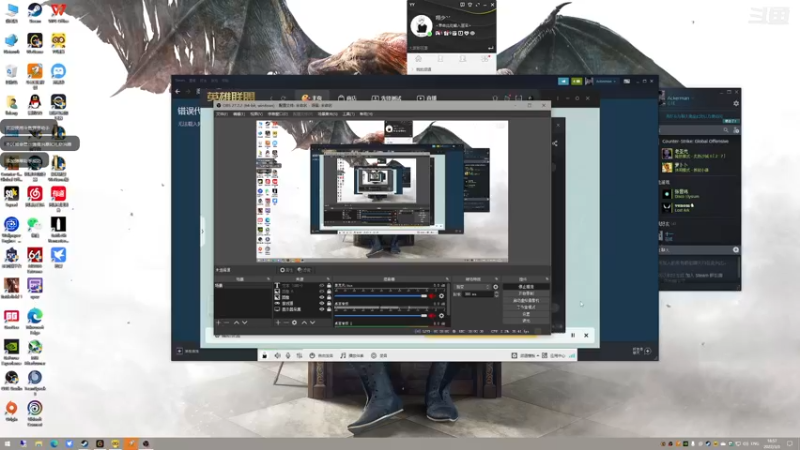Image resolution: width=800 pixels, height=450 pixels.
Task: Add a source with the OBS plus icon
Action: [x=278, y=322]
